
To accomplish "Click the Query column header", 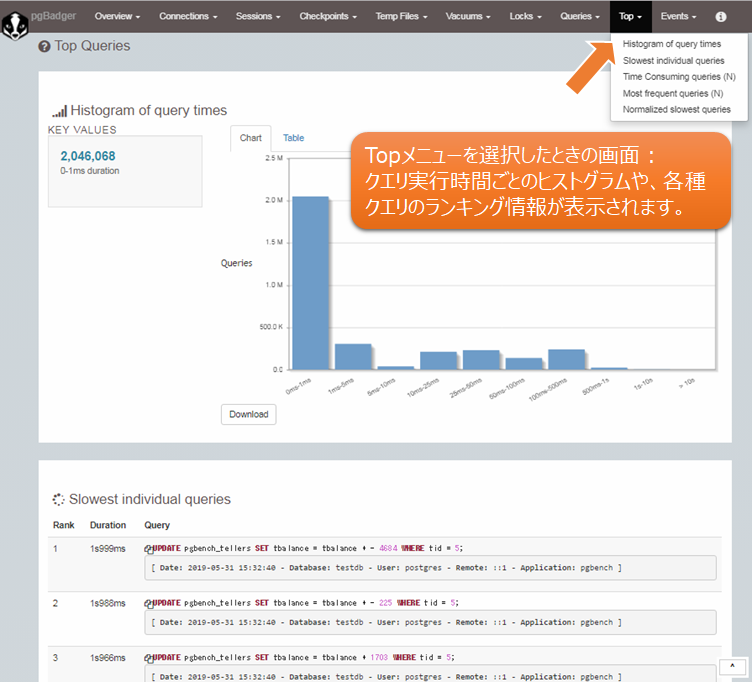I will 157,525.
